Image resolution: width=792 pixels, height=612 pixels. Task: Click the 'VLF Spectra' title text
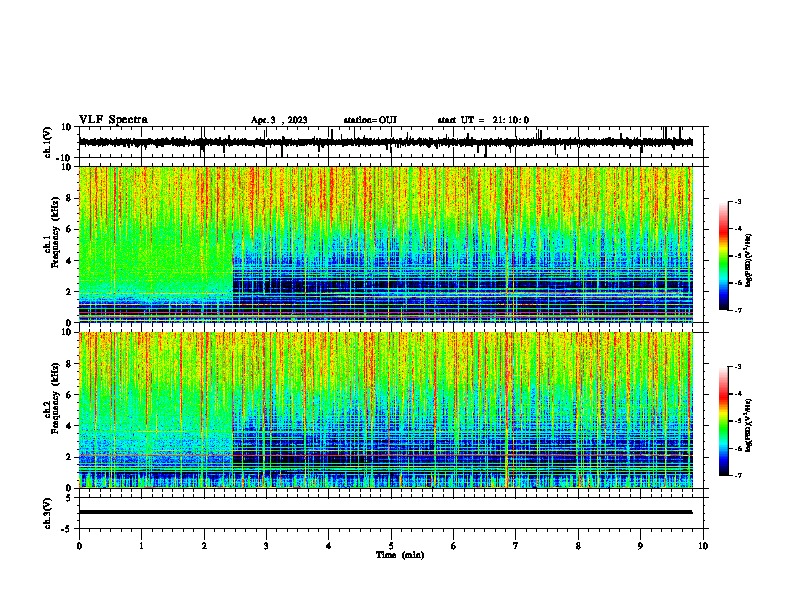point(113,120)
